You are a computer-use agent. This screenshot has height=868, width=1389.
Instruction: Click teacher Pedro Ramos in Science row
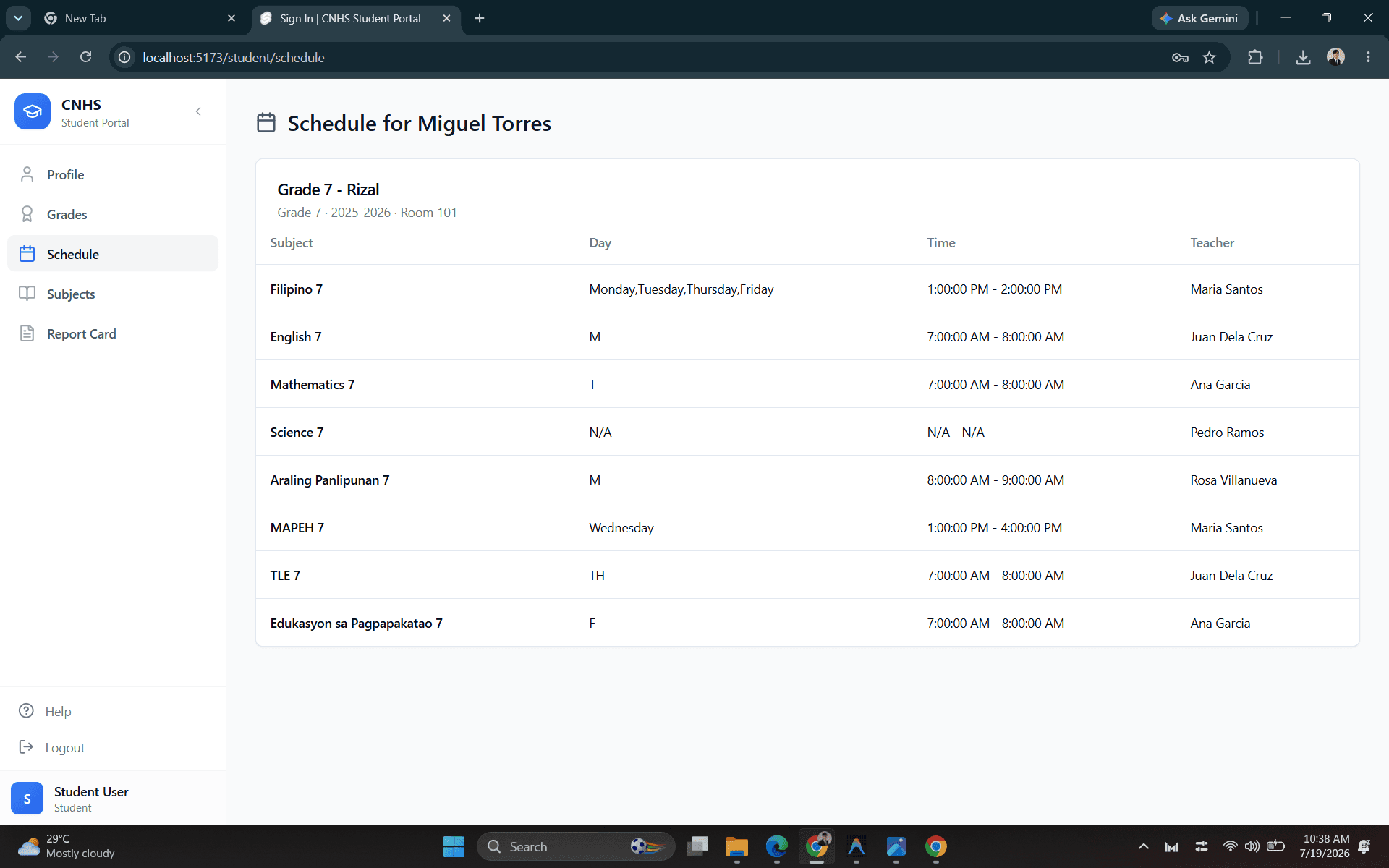pyautogui.click(x=1227, y=432)
